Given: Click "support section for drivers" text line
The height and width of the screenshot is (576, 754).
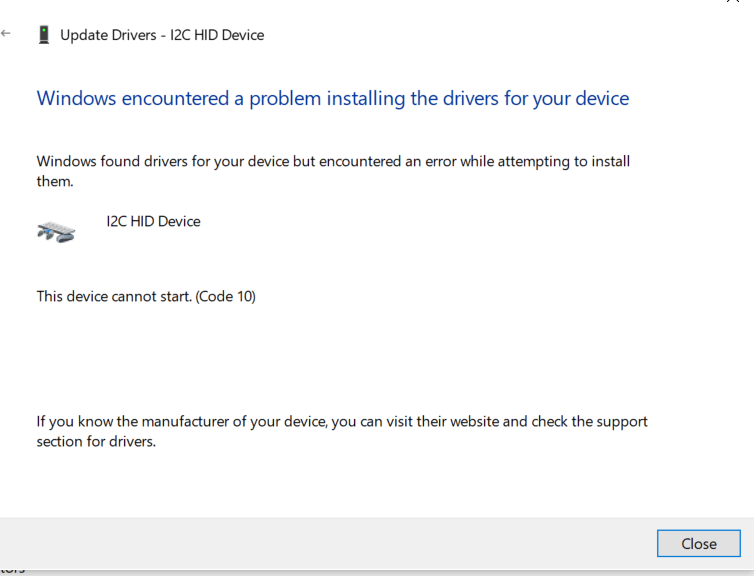Looking at the screenshot, I should point(96,441).
